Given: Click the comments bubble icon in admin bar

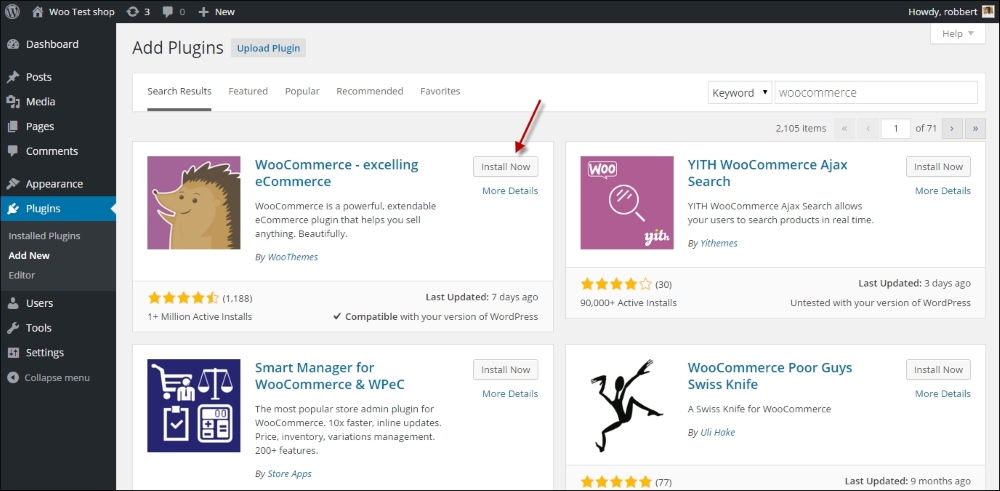Looking at the screenshot, I should pos(172,12).
